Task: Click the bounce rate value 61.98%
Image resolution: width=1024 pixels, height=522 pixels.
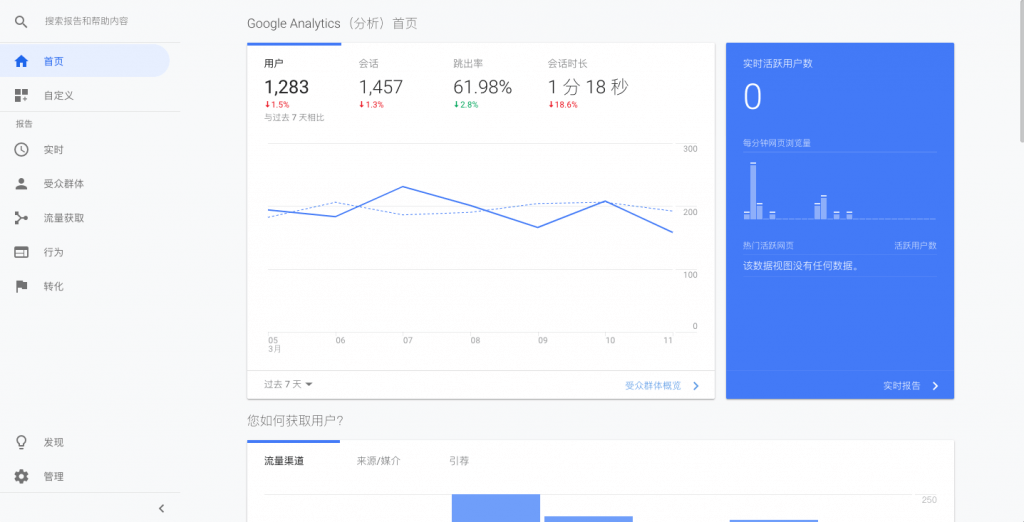Action: pyautogui.click(x=483, y=87)
